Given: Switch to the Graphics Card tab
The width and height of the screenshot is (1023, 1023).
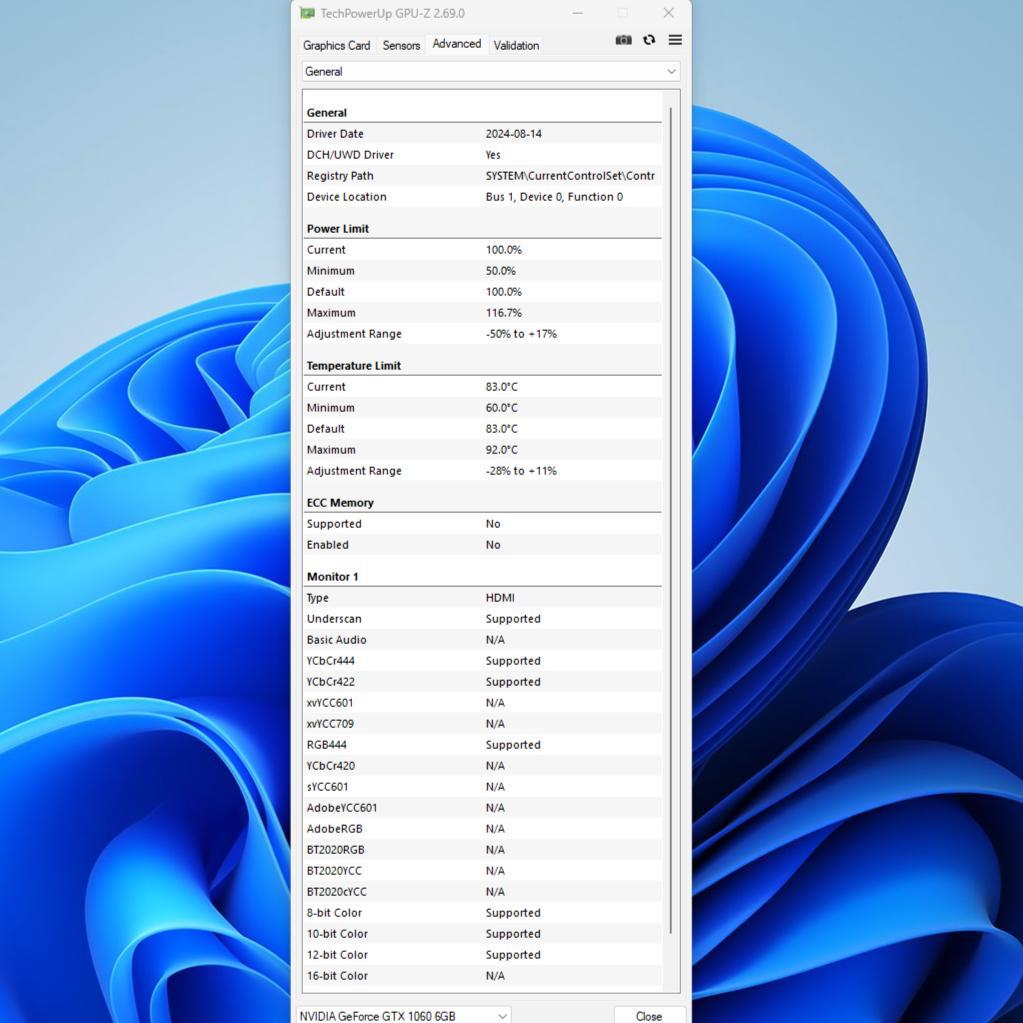Looking at the screenshot, I should (336, 45).
